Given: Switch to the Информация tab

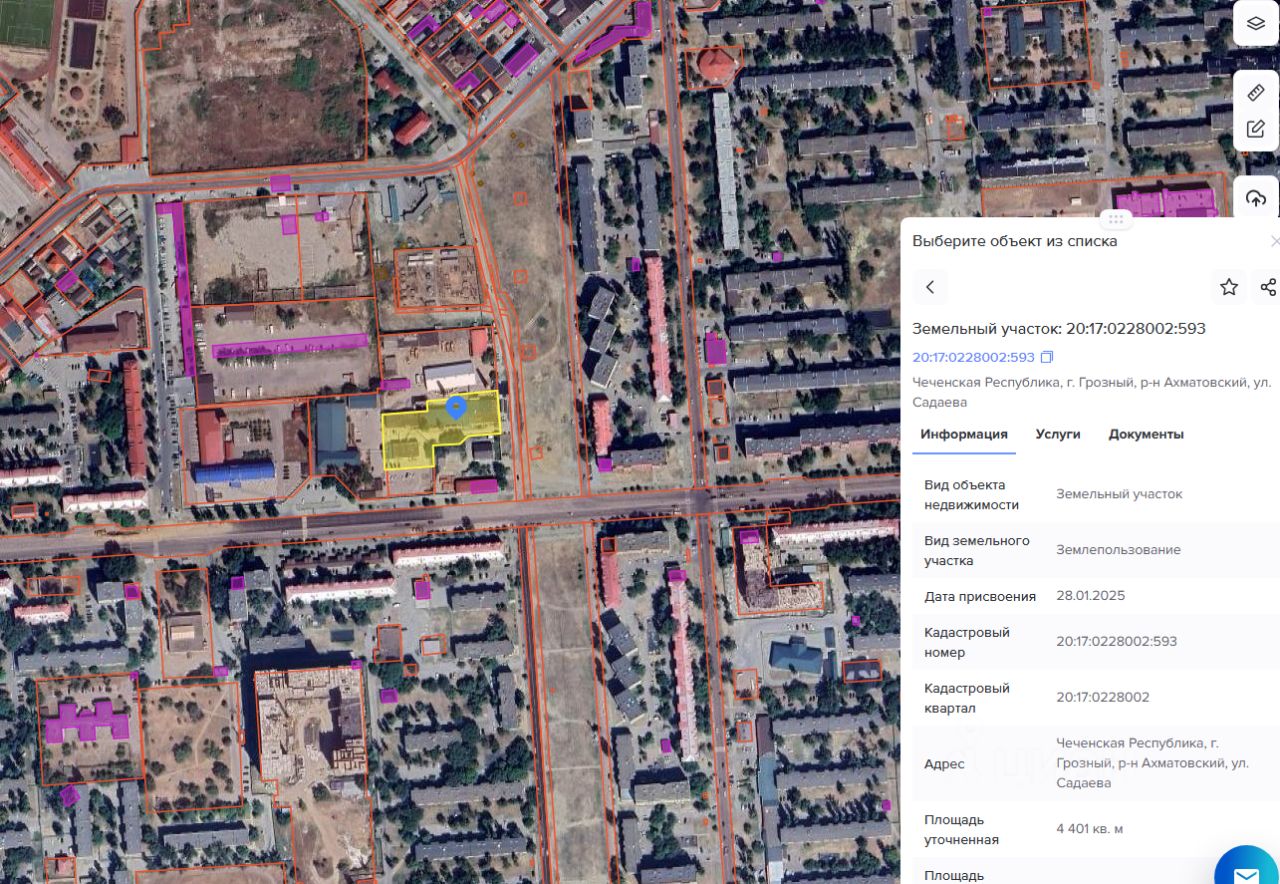Looking at the screenshot, I should [x=964, y=434].
